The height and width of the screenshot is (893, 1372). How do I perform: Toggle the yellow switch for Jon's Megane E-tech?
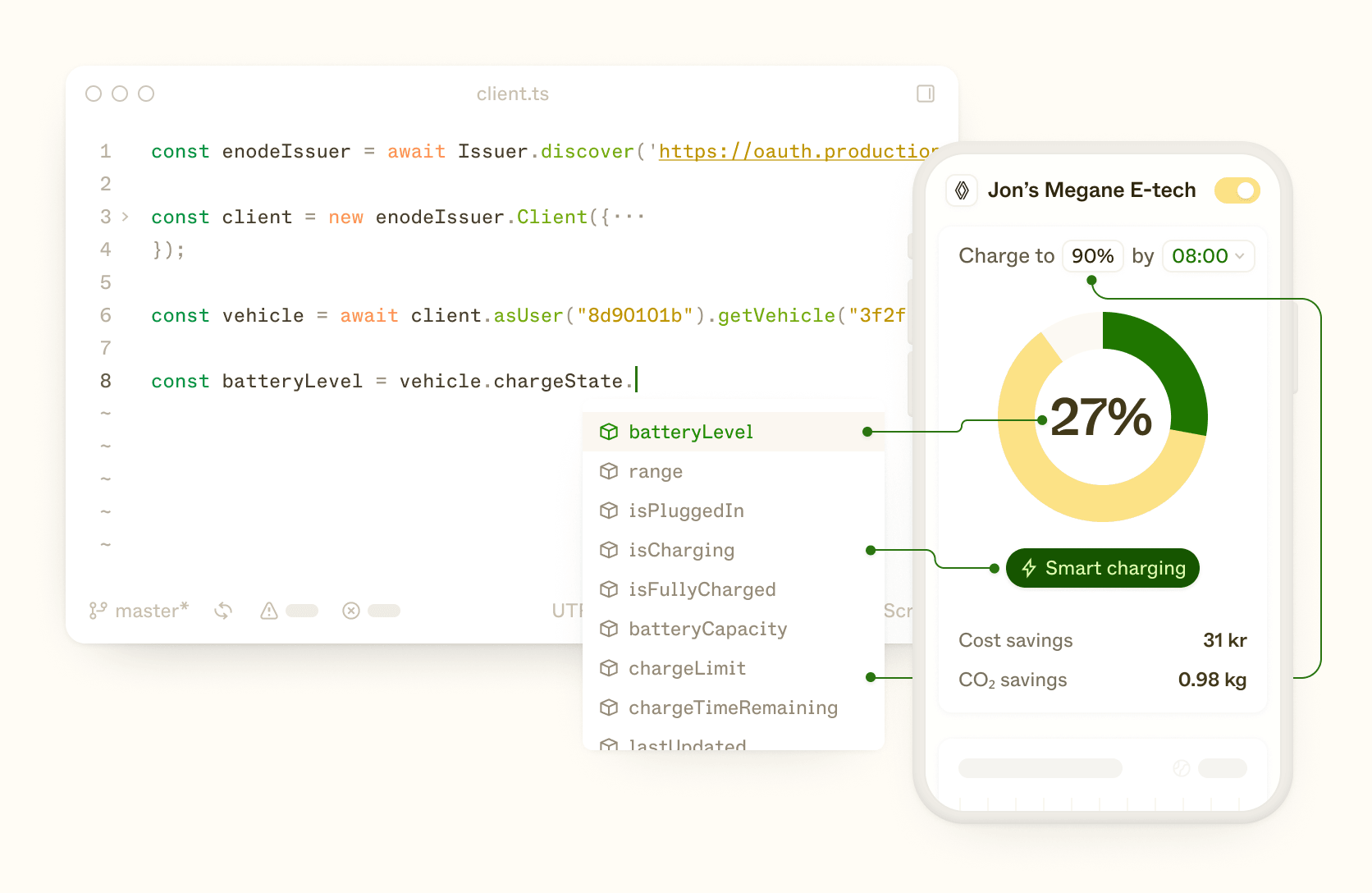pos(1237,190)
